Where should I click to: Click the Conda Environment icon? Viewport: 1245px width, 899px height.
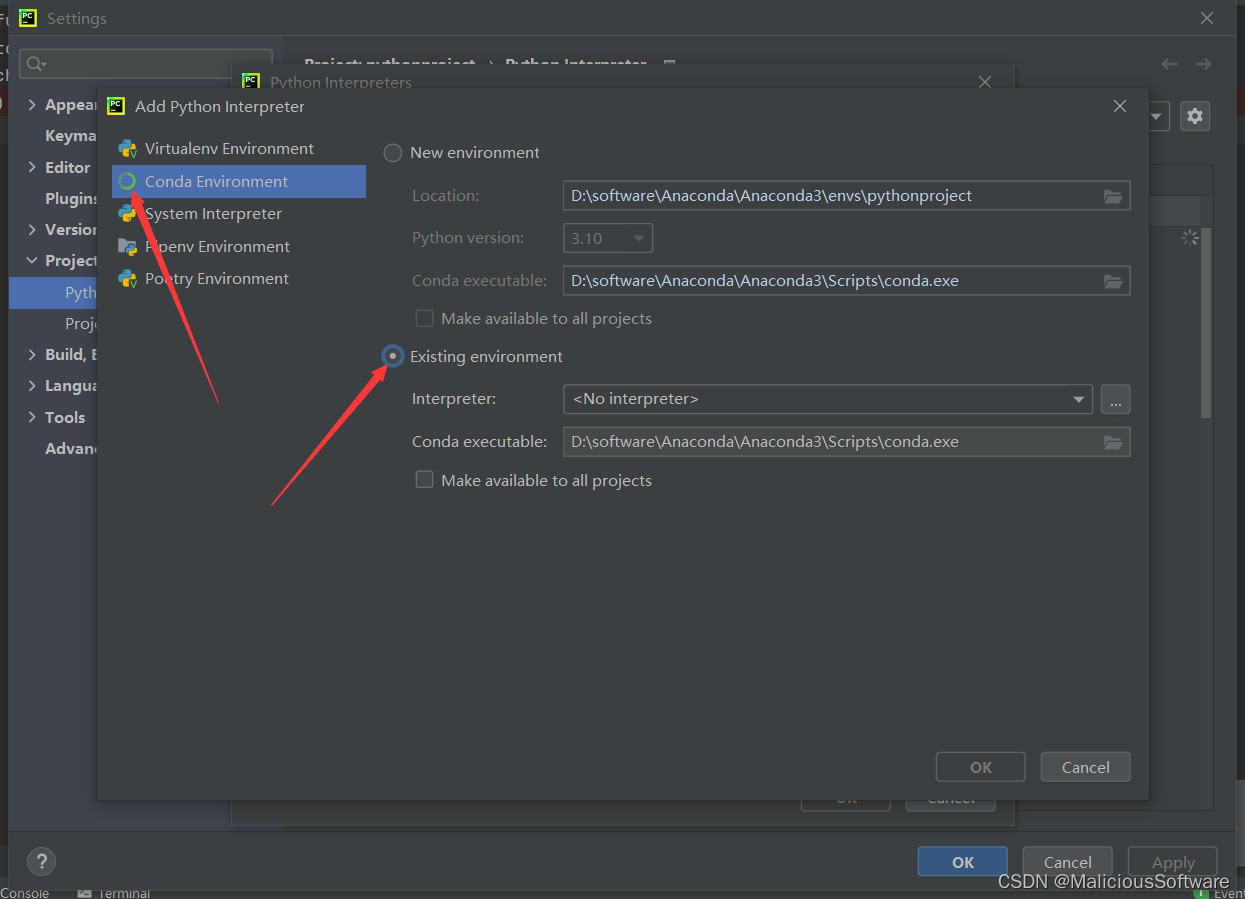coord(127,181)
